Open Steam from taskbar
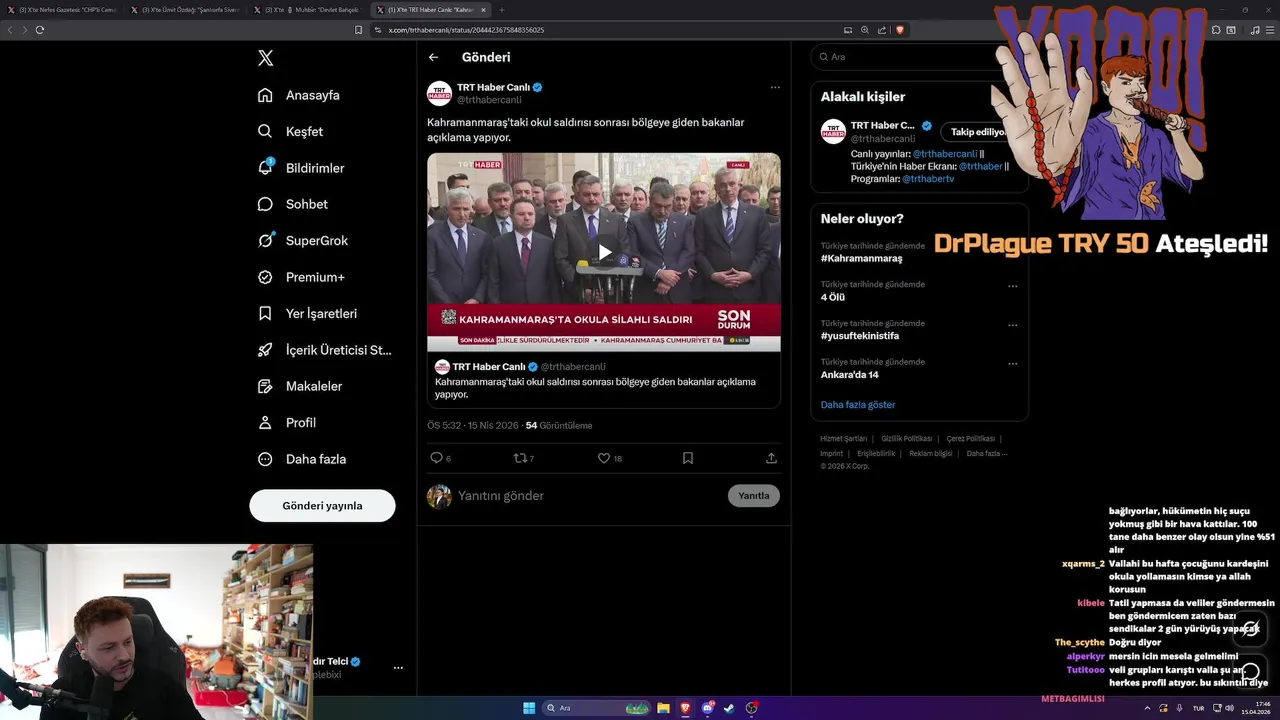This screenshot has width=1280, height=720. [x=730, y=708]
